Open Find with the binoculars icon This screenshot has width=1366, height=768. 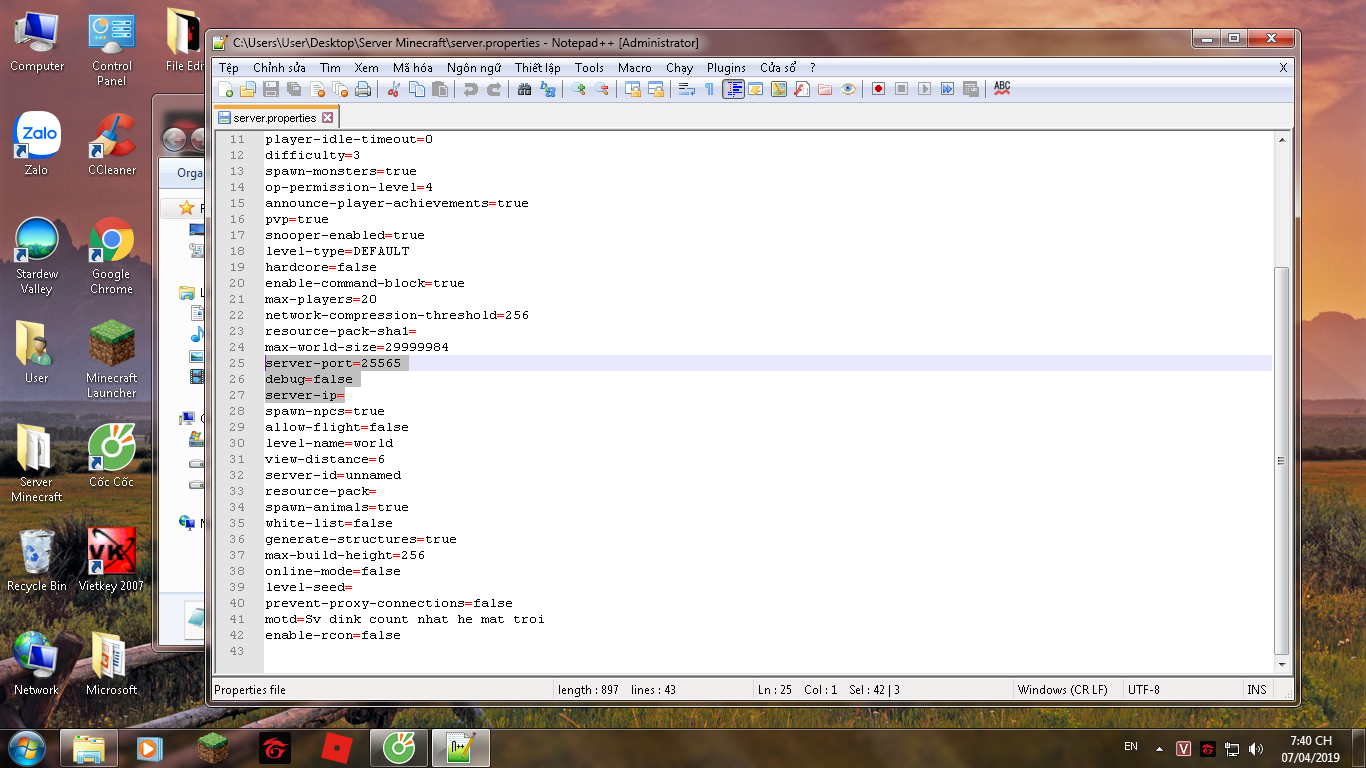[x=524, y=89]
